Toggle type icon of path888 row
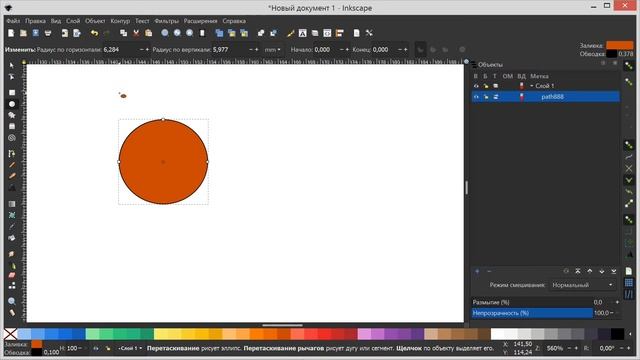Viewport: 640px width, 360px height. click(x=496, y=97)
